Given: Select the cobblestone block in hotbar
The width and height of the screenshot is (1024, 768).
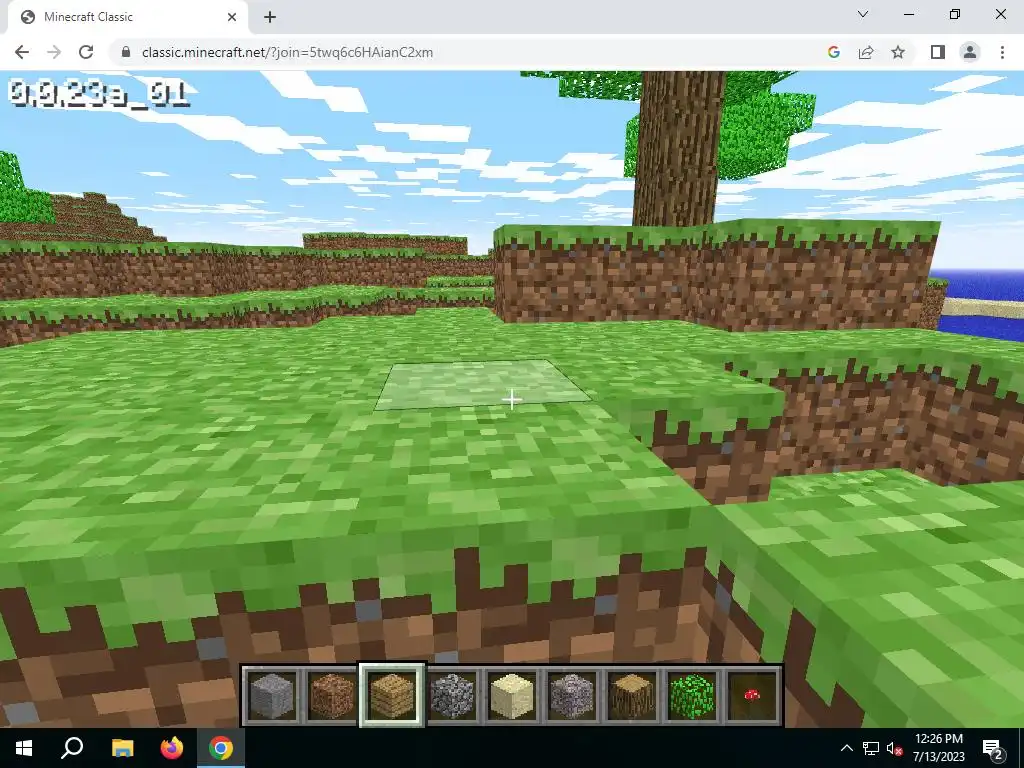Looking at the screenshot, I should tap(451, 696).
